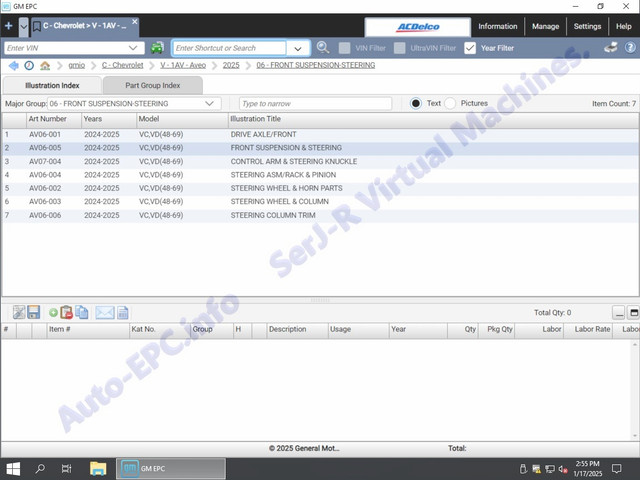Switch to the Part Group Index tab
The width and height of the screenshot is (640, 480).
(153, 85)
